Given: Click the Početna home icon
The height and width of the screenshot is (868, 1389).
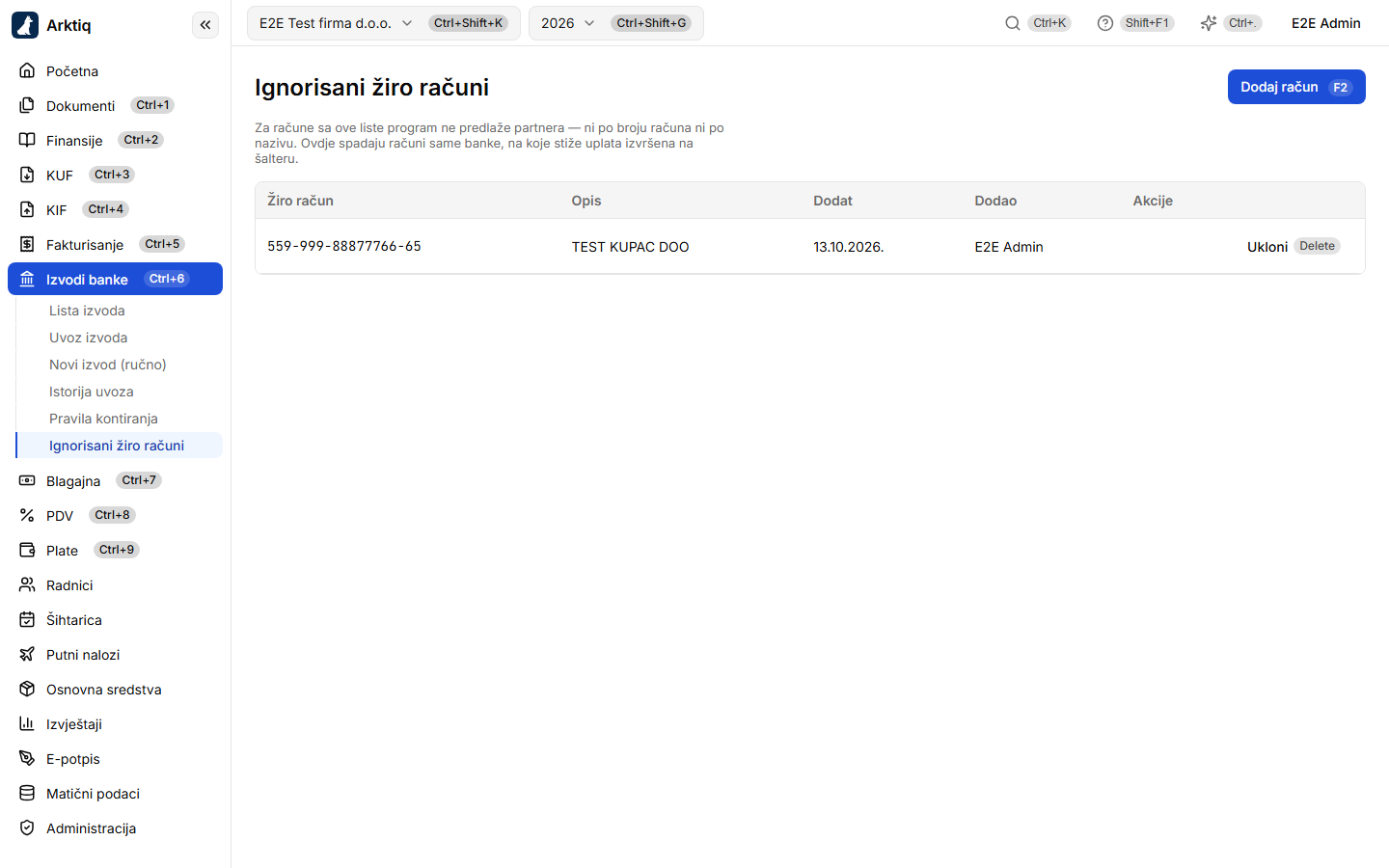Looking at the screenshot, I should pyautogui.click(x=27, y=70).
